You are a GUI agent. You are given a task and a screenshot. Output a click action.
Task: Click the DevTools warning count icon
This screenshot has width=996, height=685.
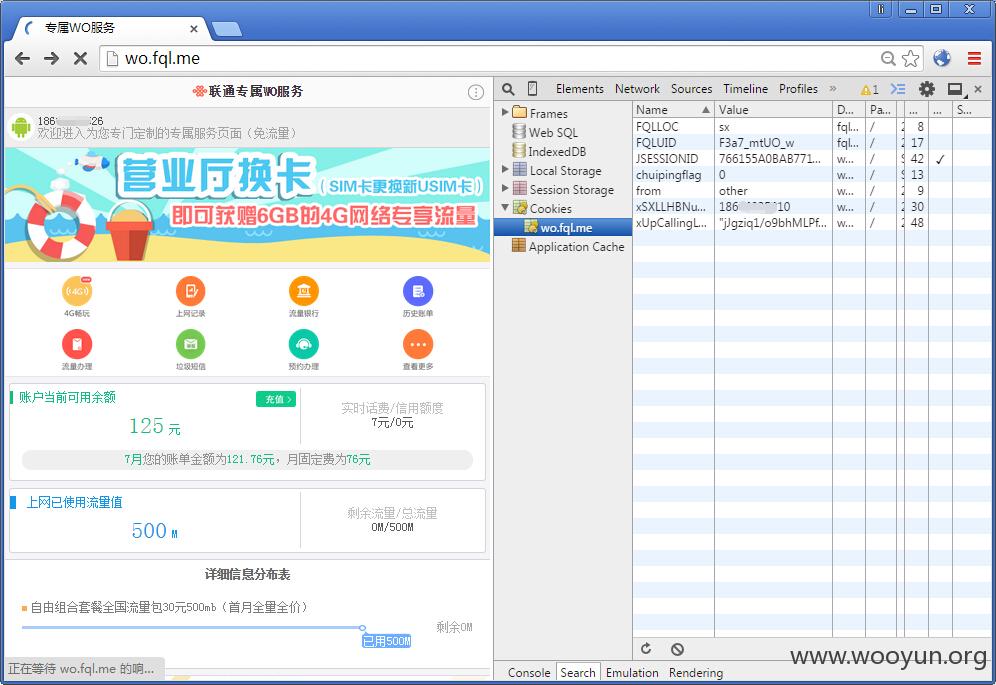(x=870, y=90)
